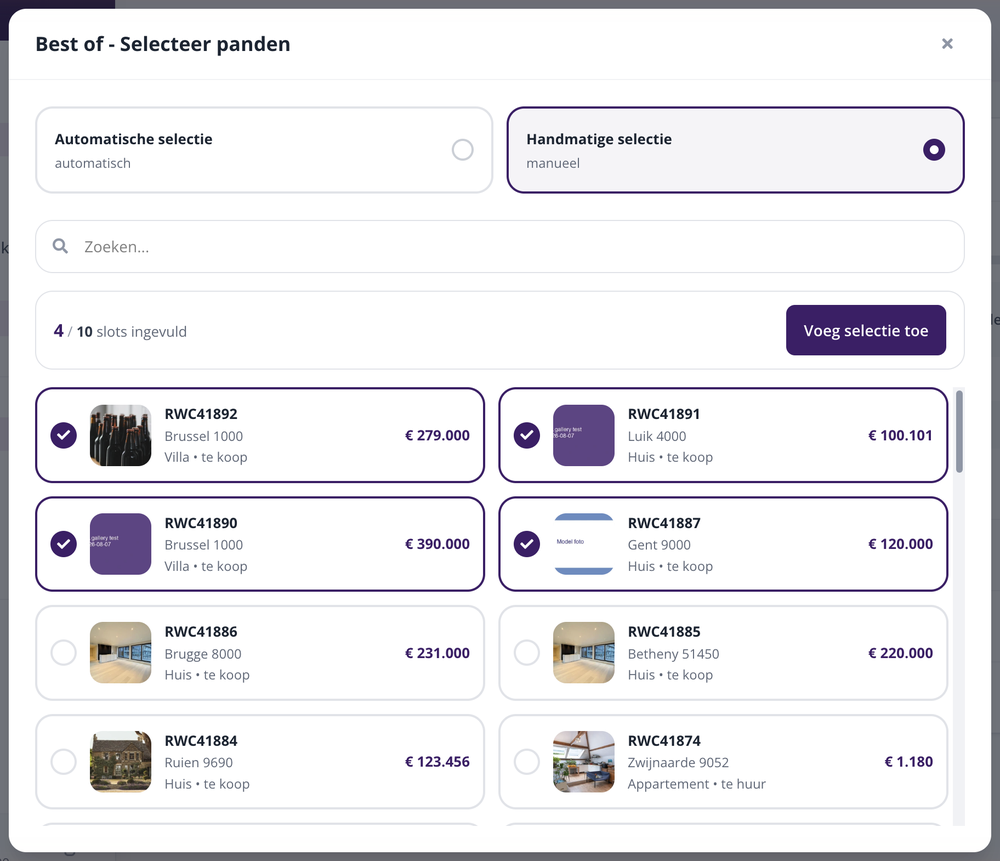
Task: Uncheck property RWC41892
Action: [x=64, y=435]
